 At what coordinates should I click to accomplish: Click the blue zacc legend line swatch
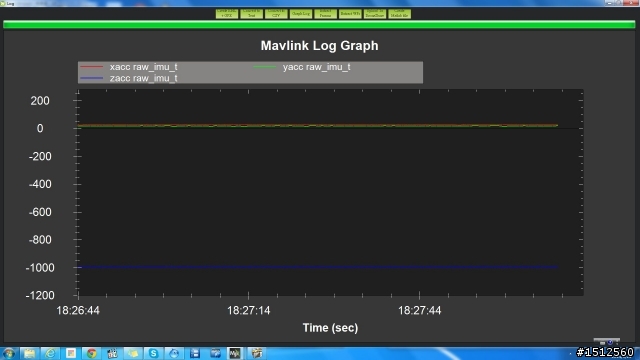click(91, 78)
